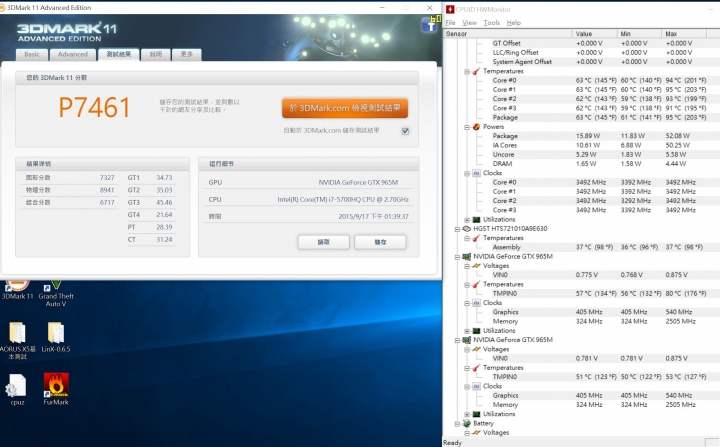The height and width of the screenshot is (447, 720).
Task: Select the FurMark desktop shortcut
Action: click(56, 389)
